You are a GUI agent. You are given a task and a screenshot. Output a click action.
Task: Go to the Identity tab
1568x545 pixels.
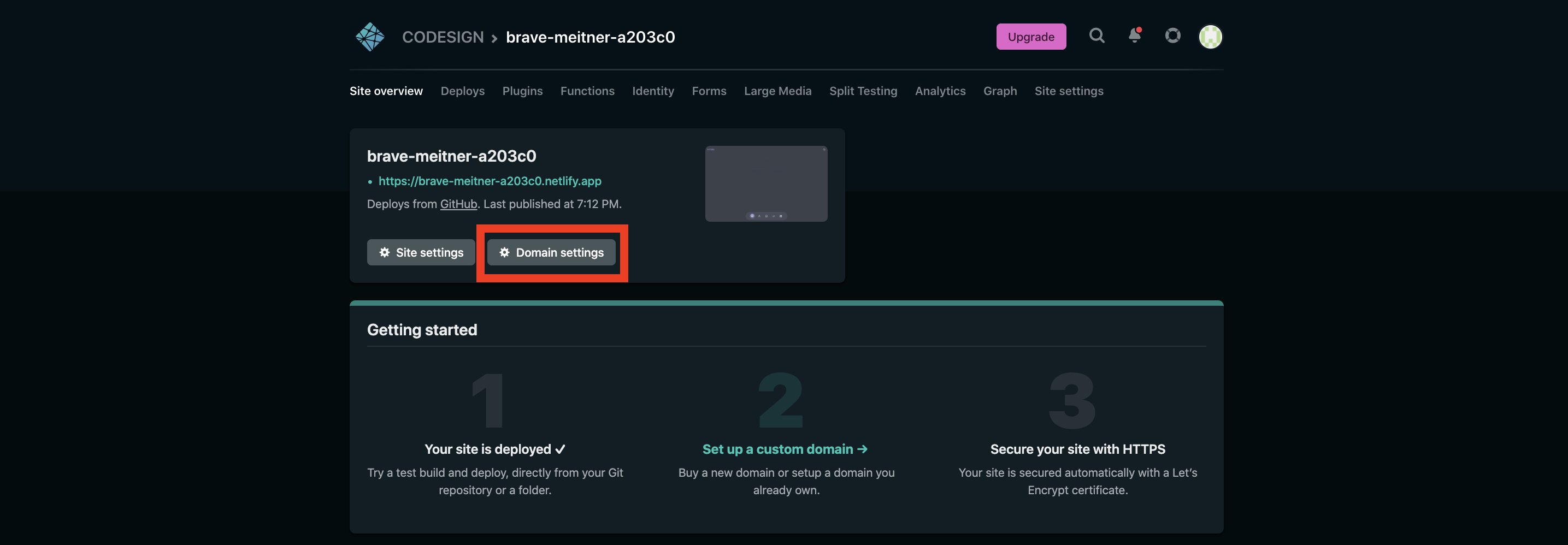point(653,91)
